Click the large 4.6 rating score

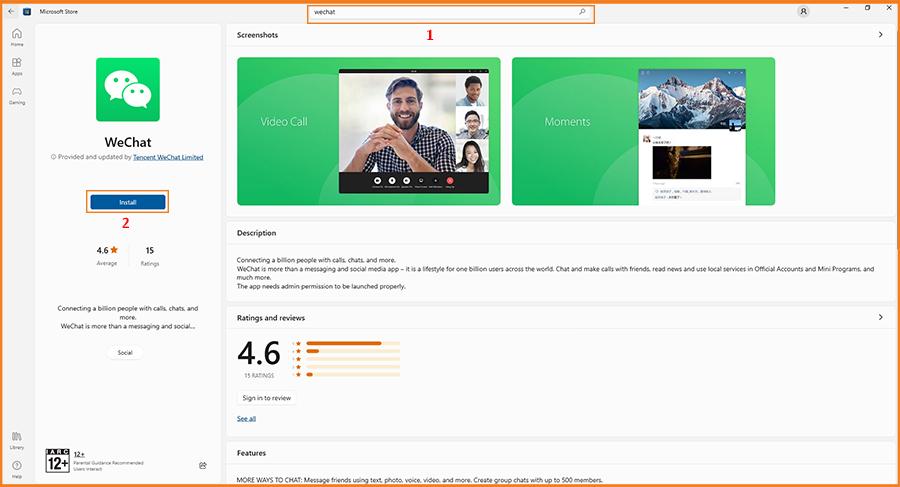coord(259,353)
